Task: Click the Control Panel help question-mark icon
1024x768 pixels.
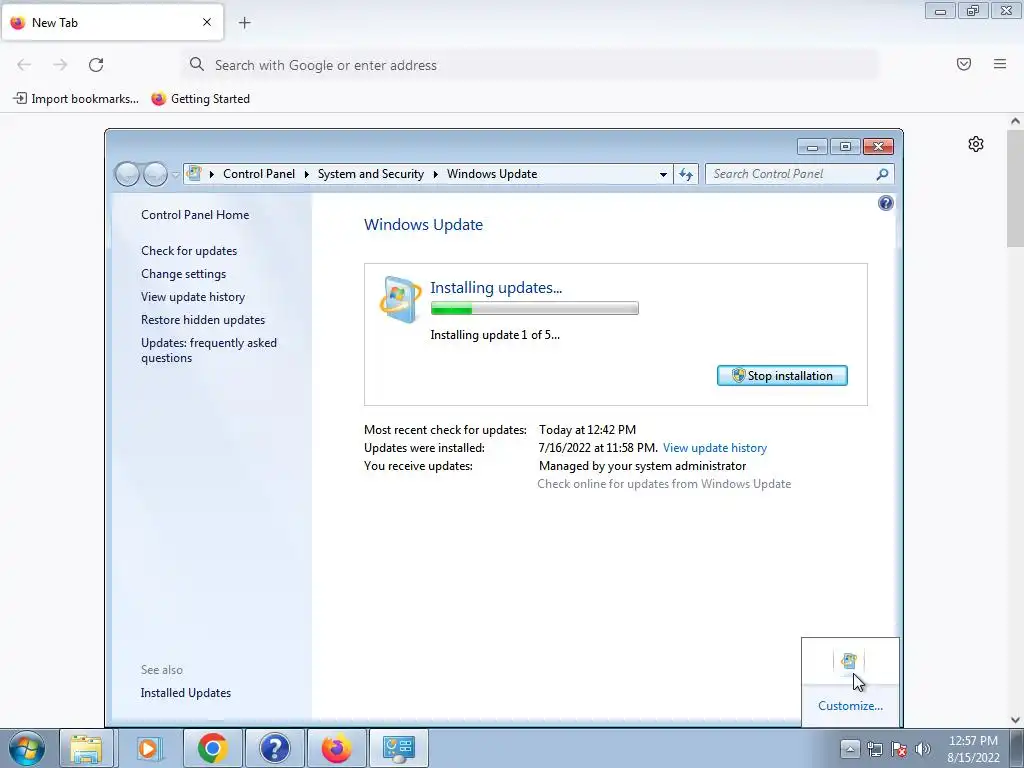Action: pyautogui.click(x=886, y=203)
